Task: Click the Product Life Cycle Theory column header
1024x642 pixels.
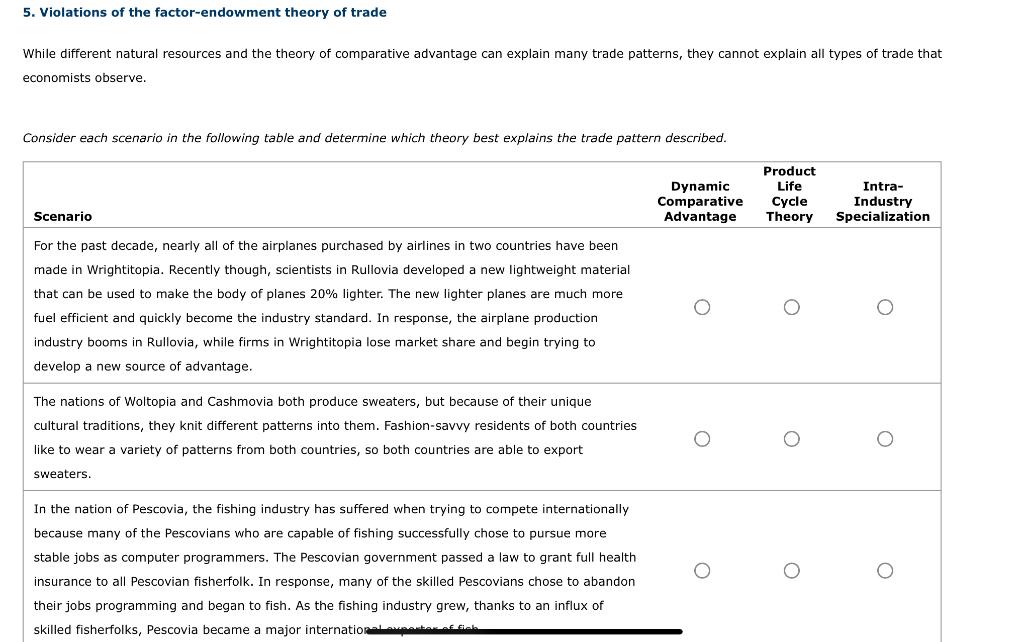Action: (789, 194)
